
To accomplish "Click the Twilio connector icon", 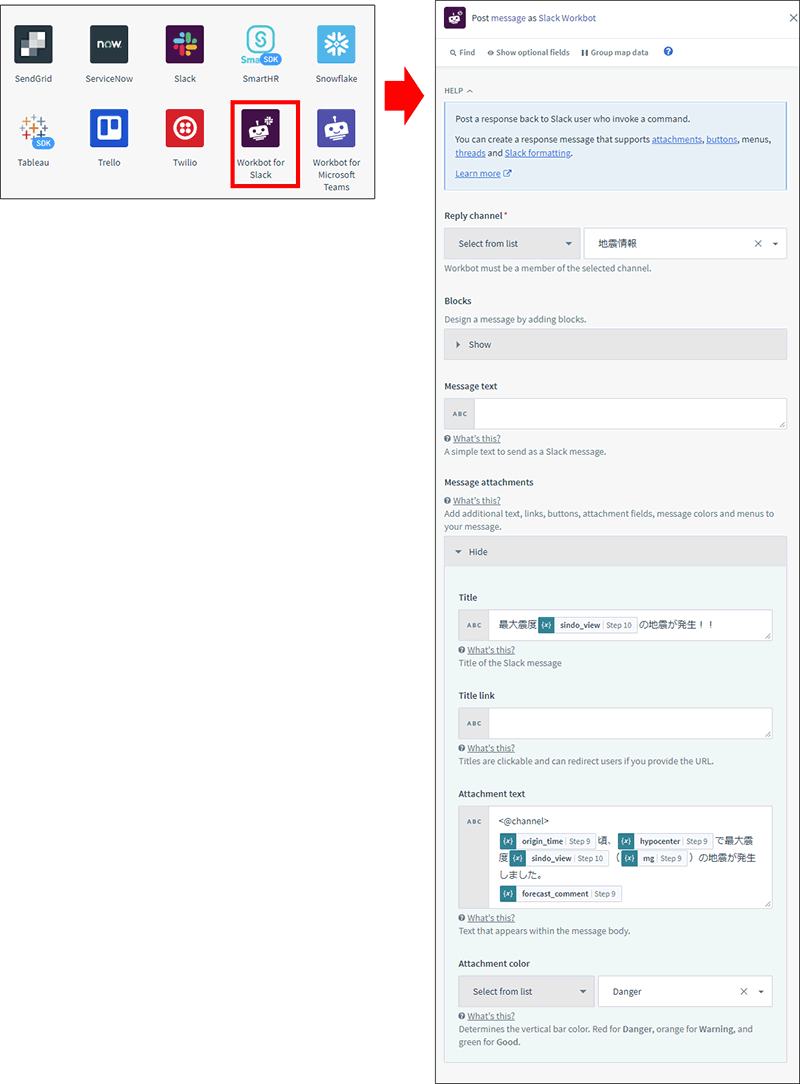I will [185, 129].
